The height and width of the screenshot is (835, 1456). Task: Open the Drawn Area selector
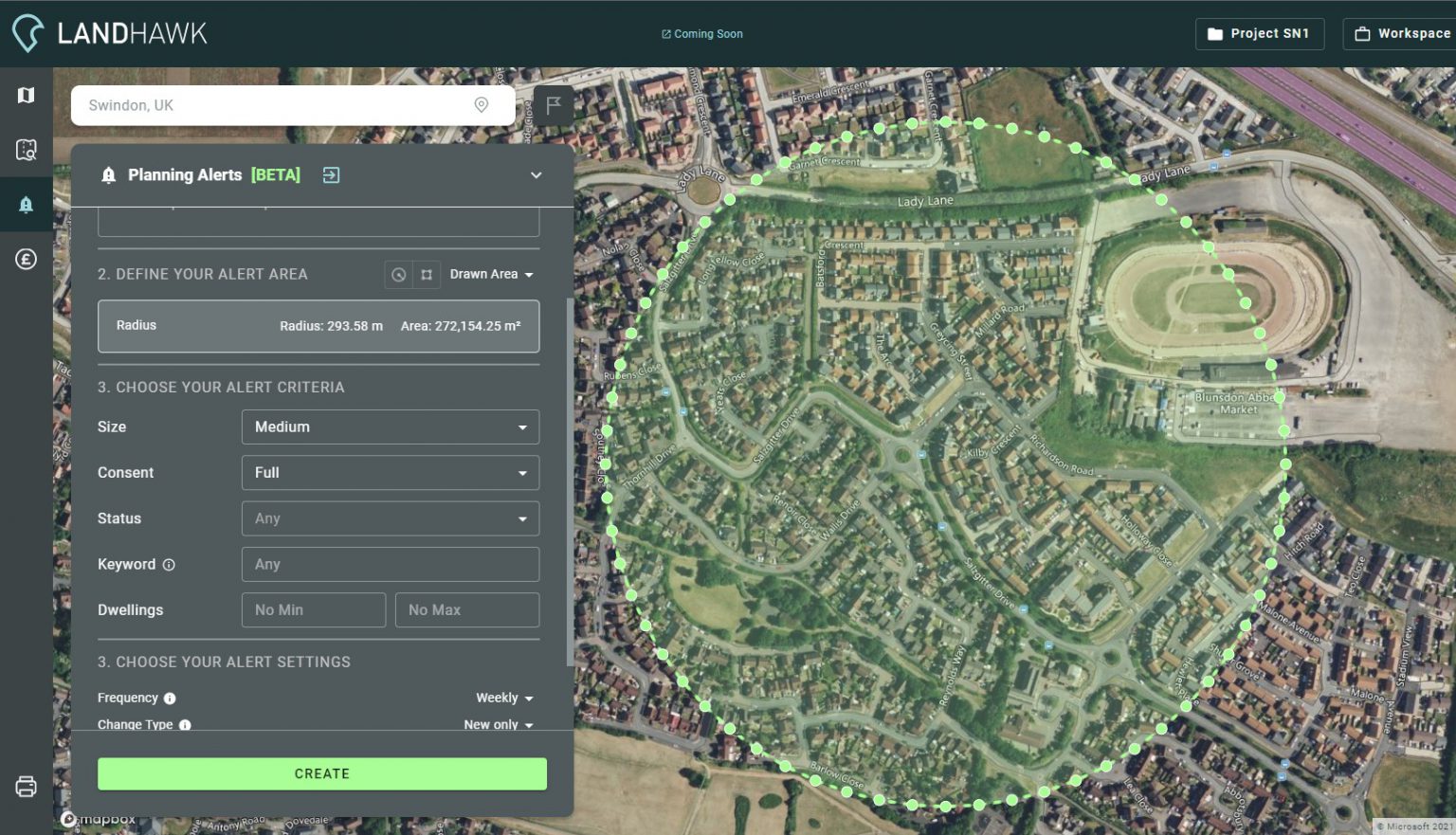(x=491, y=274)
